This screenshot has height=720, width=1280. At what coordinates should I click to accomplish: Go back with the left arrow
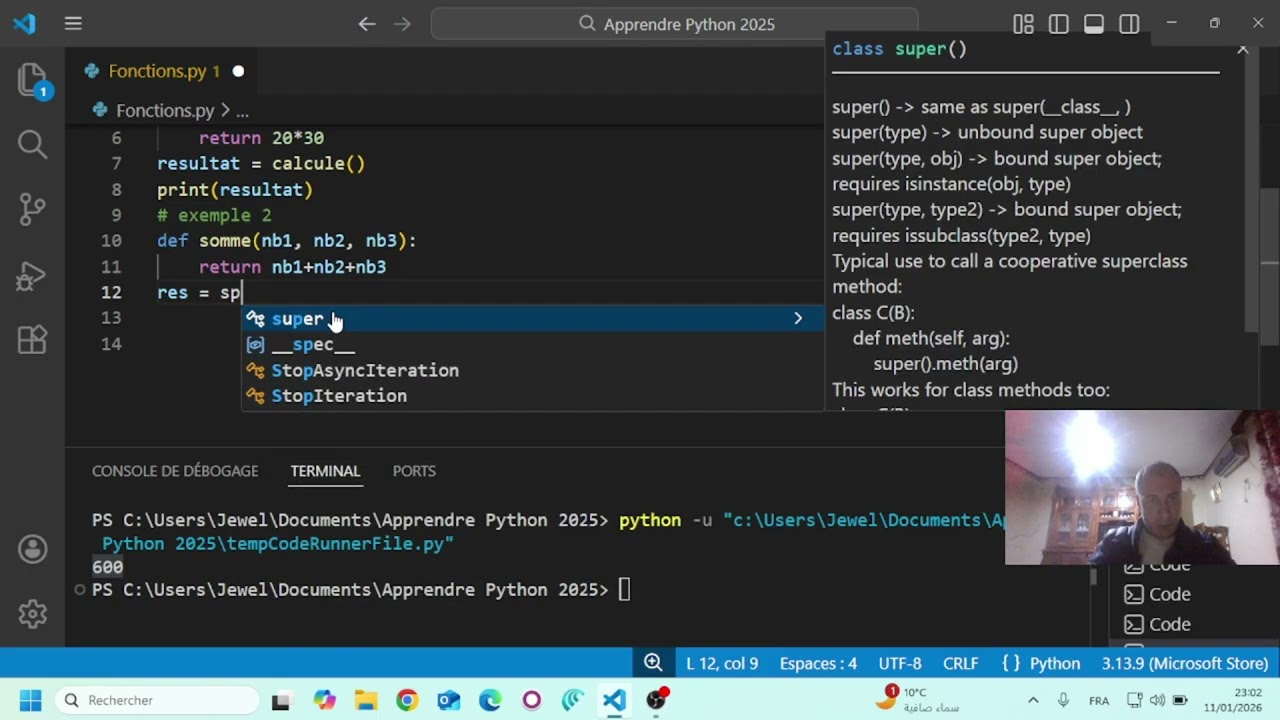click(x=367, y=24)
